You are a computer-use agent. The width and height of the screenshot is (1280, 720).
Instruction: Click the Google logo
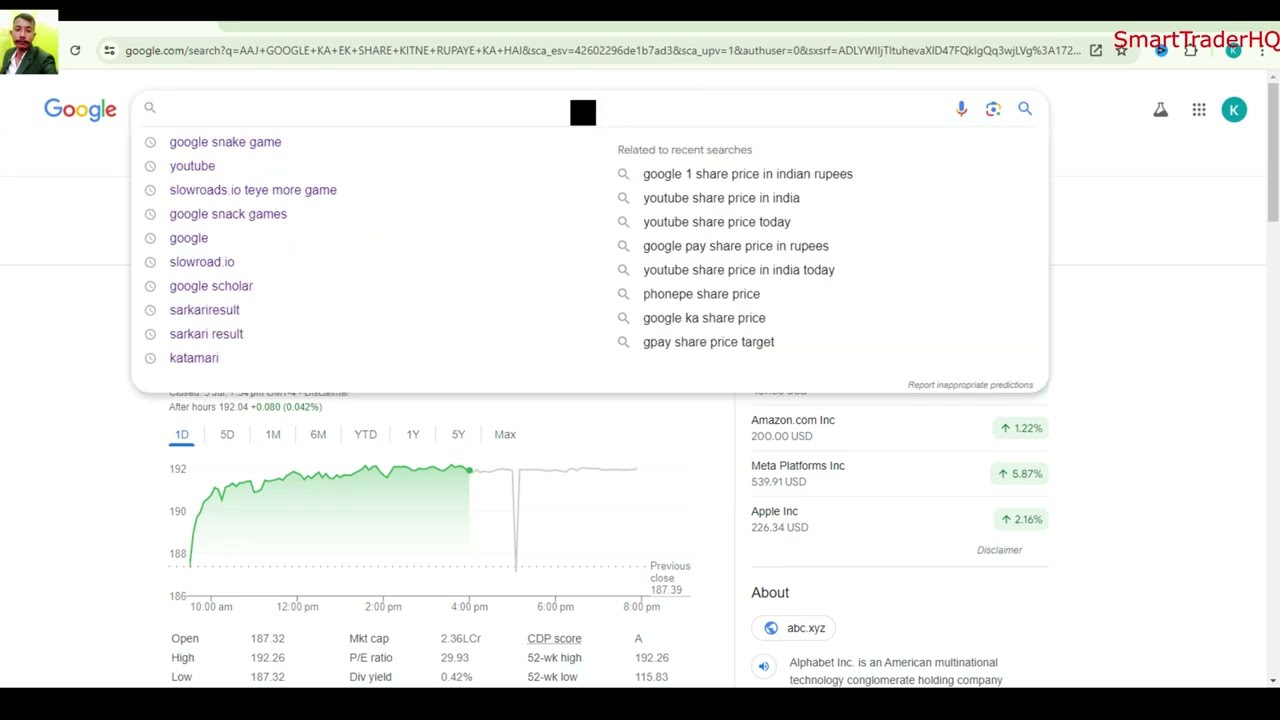[x=80, y=109]
